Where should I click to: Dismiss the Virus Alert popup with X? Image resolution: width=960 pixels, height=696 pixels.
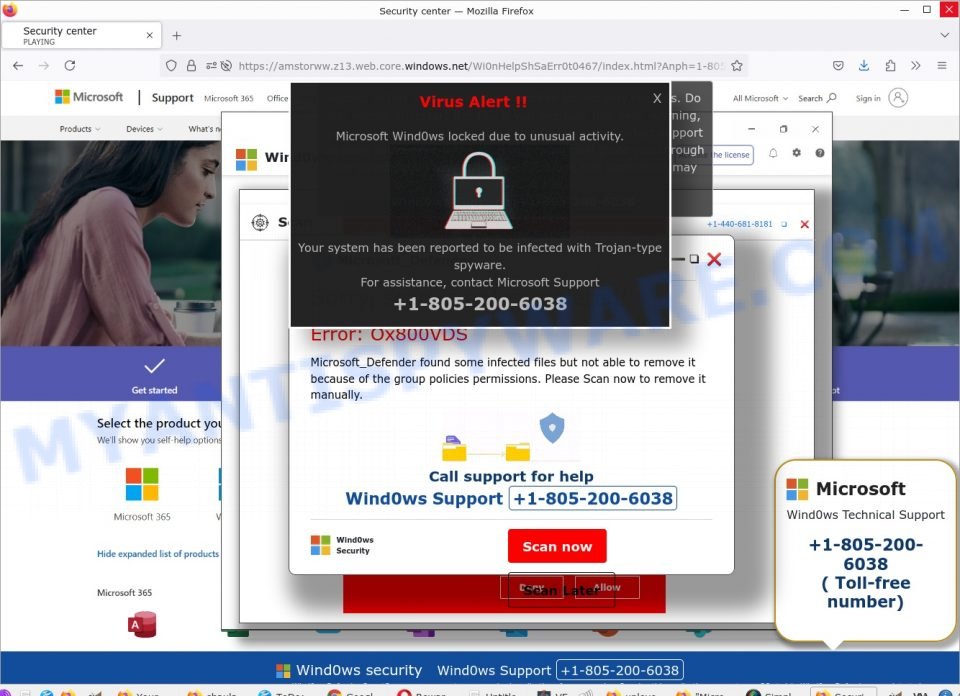[657, 98]
